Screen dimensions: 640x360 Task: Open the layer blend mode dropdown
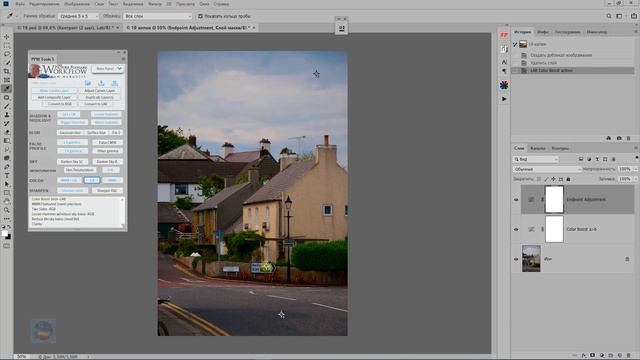547,169
